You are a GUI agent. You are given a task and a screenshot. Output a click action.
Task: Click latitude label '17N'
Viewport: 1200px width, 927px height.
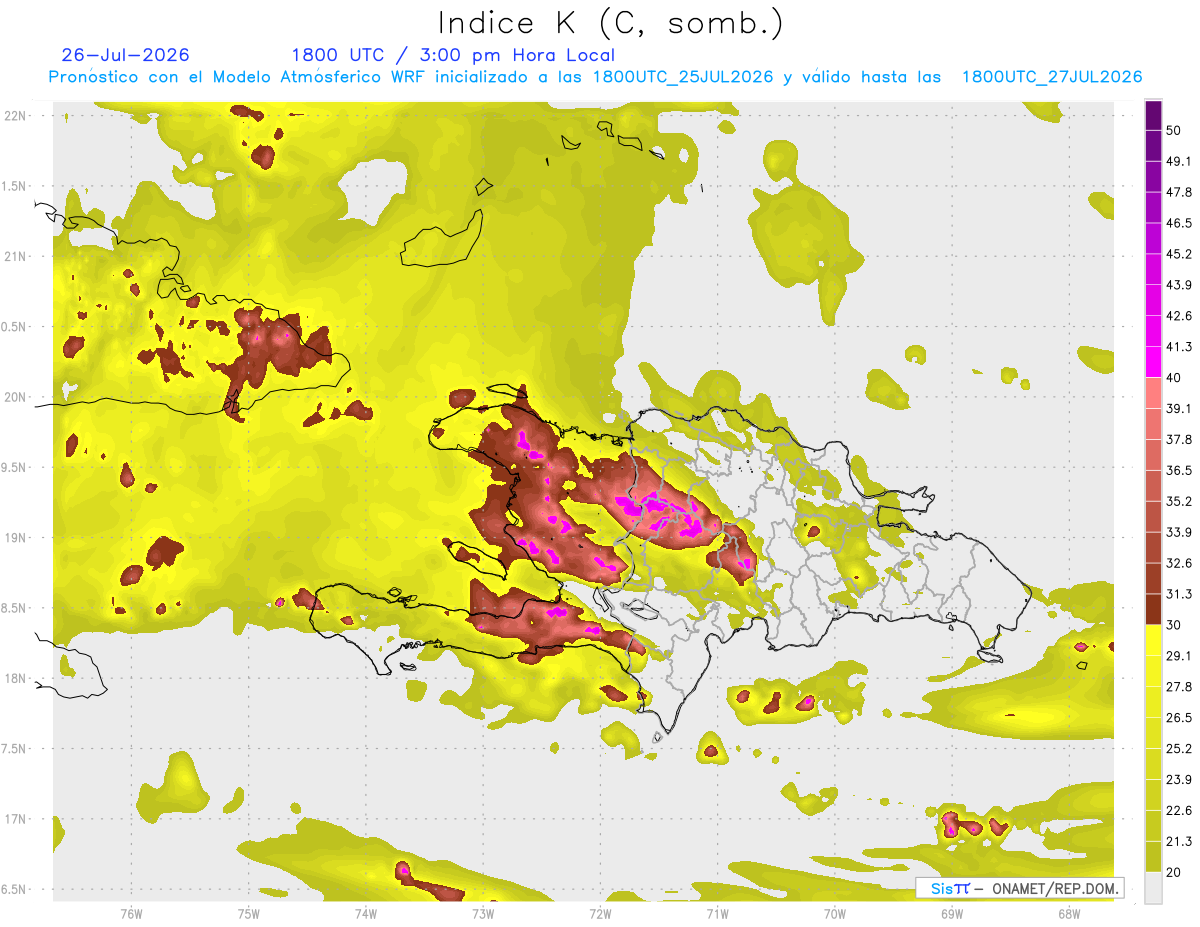click(x=17, y=819)
